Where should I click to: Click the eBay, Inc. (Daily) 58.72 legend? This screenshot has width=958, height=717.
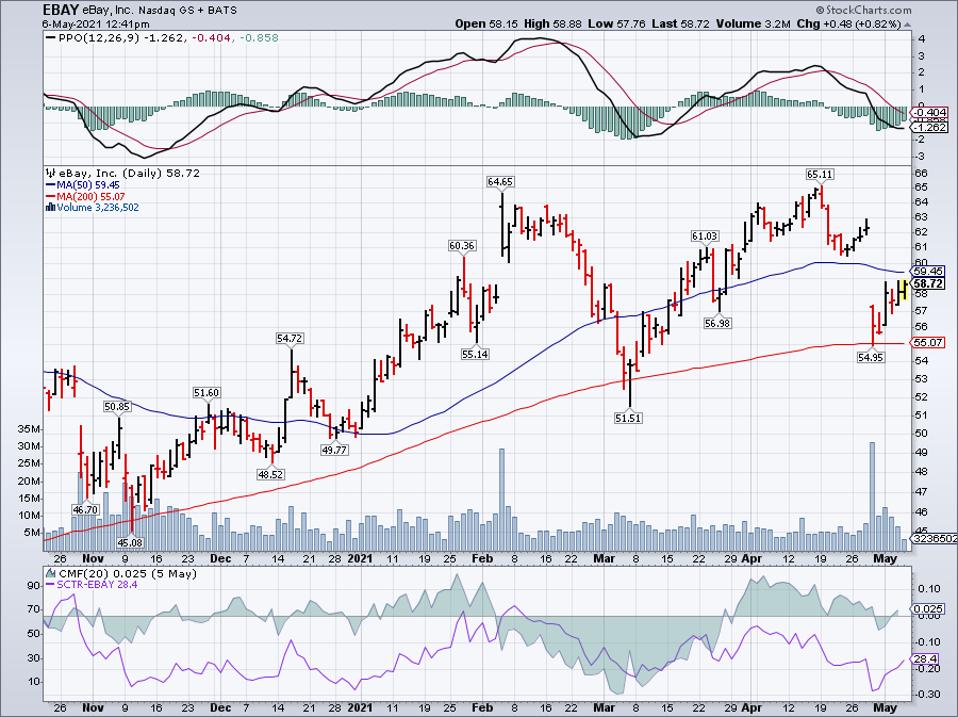[x=130, y=173]
